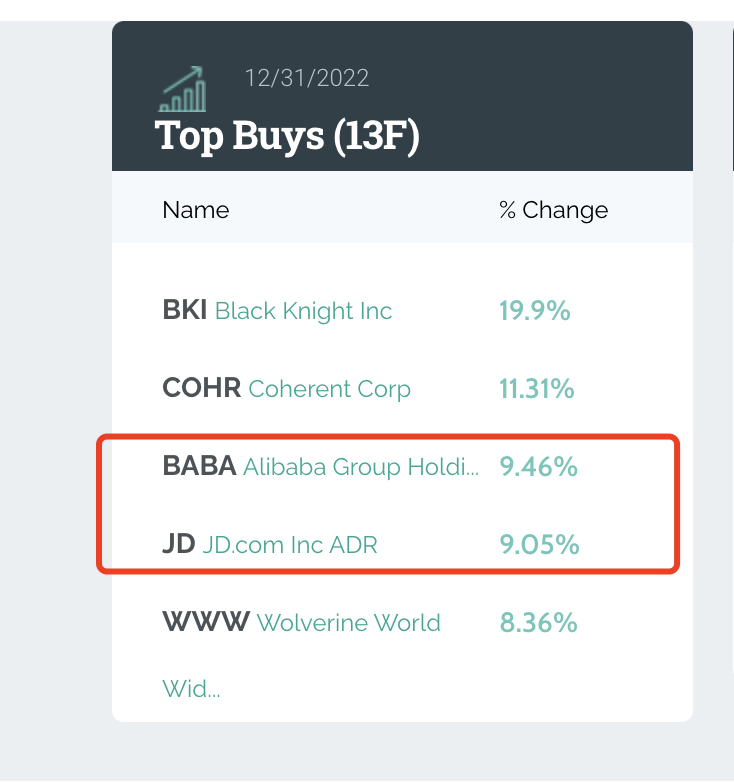Click the growth bar chart icon
Image resolution: width=734 pixels, height=782 pixels.
coord(183,90)
